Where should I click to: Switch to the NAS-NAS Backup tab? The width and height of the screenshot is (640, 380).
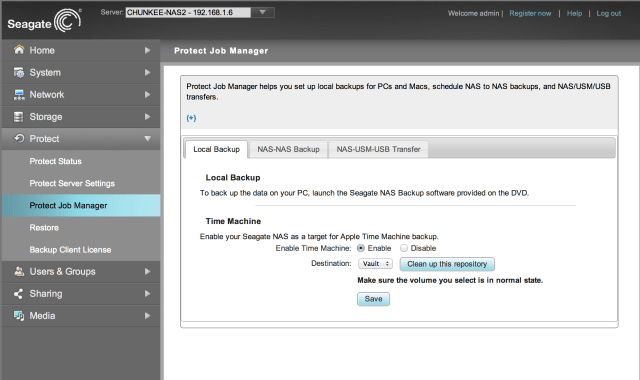(288, 149)
